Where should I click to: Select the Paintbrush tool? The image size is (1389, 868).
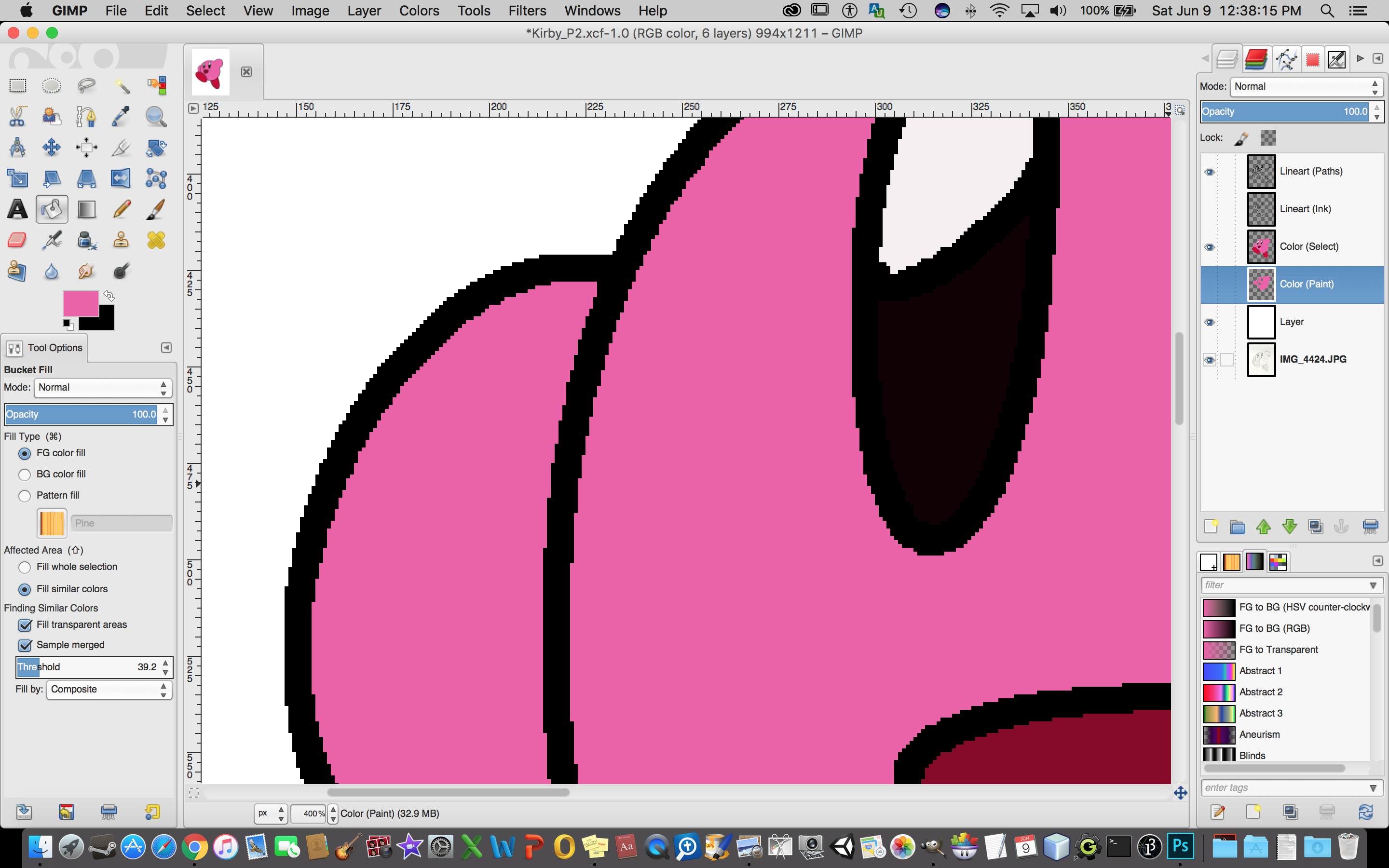tap(156, 209)
